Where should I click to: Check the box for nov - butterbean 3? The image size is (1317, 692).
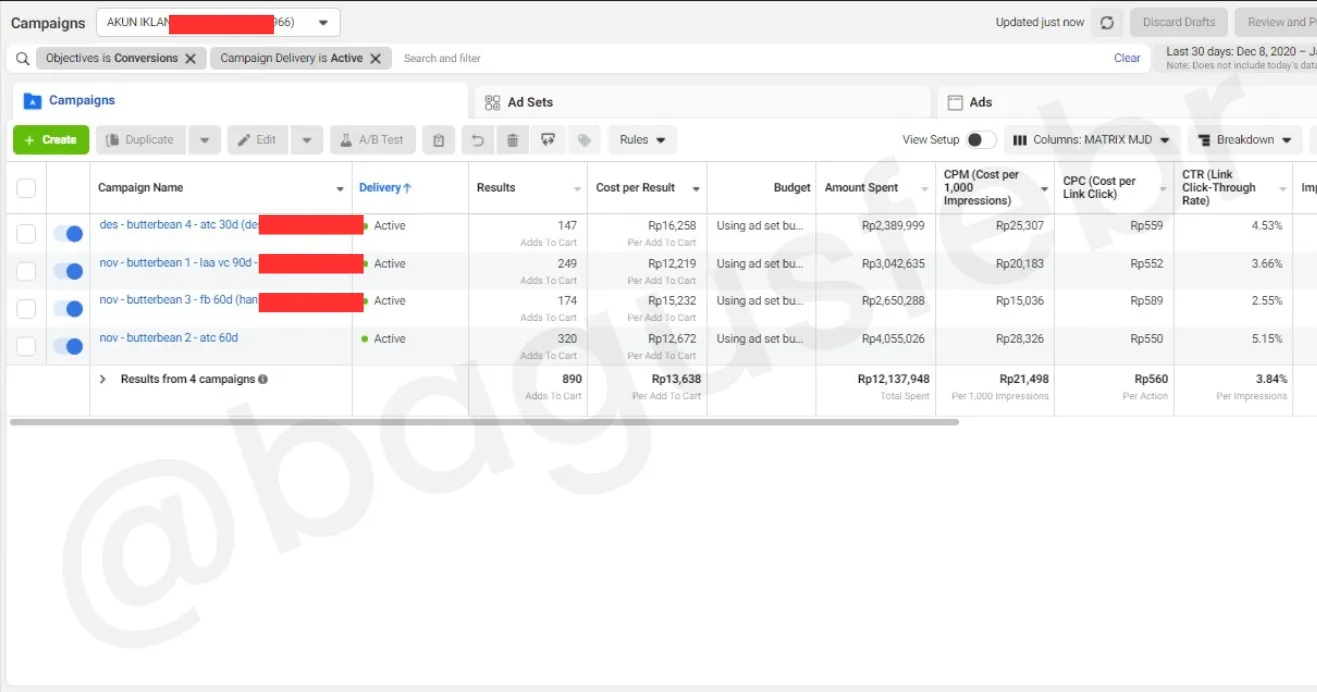[26, 309]
